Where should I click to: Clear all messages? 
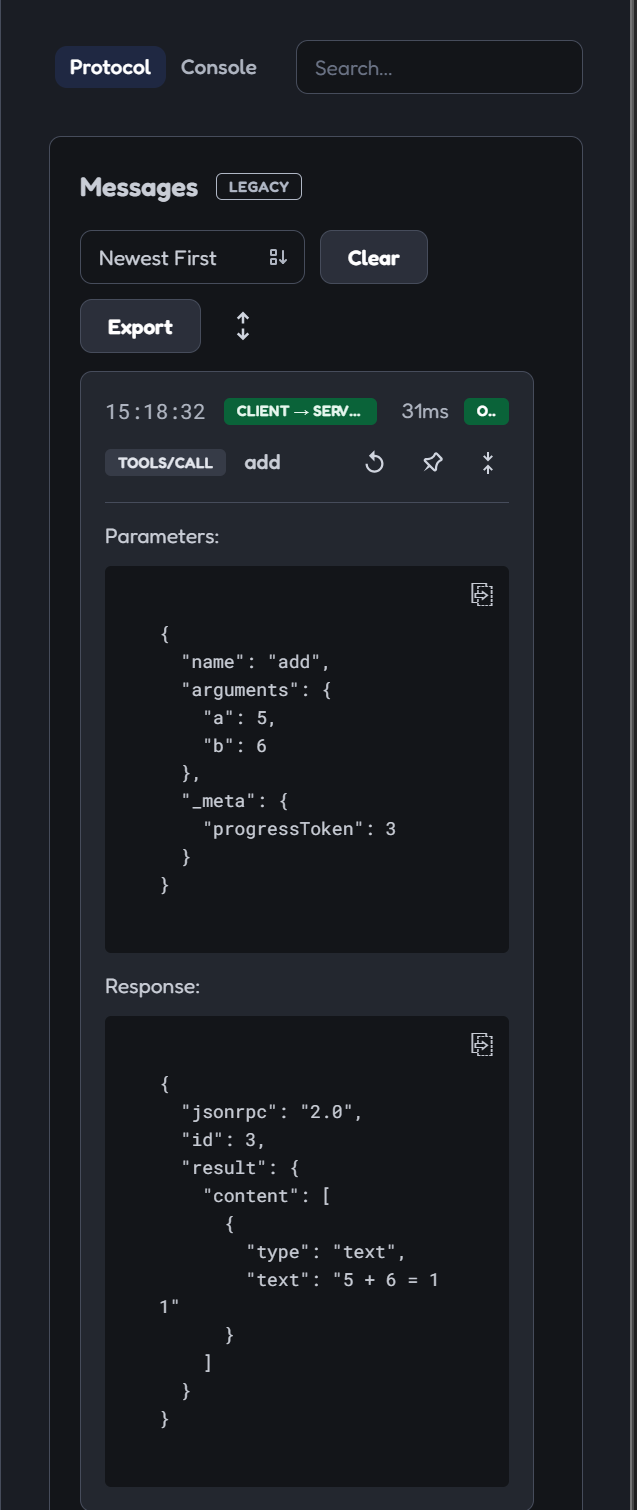point(374,258)
